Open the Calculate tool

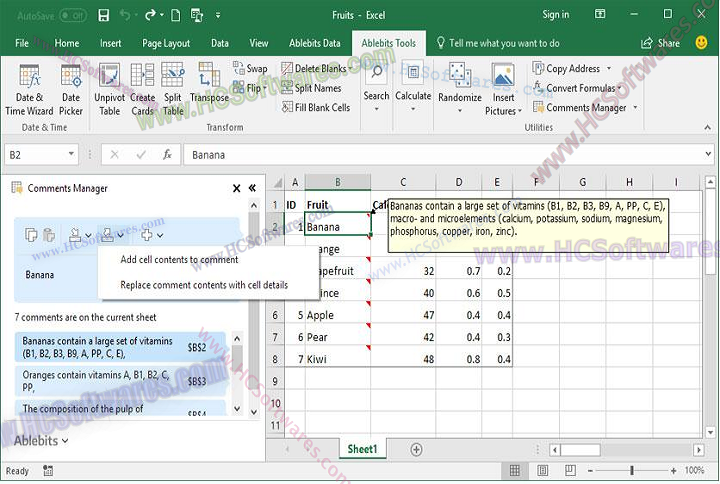point(413,87)
